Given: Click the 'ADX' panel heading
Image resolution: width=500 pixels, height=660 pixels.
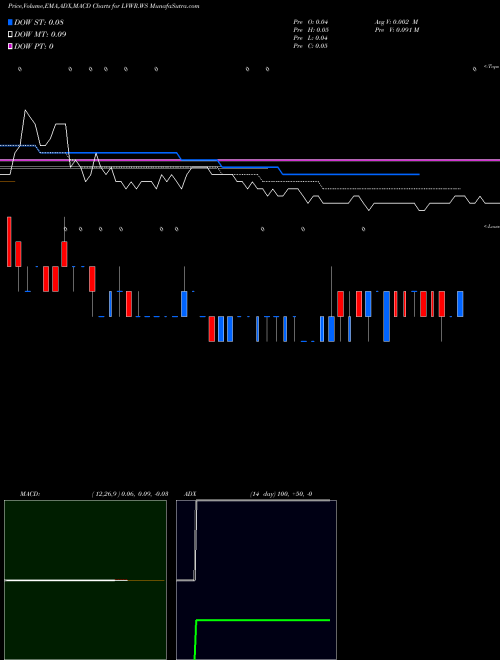Looking at the screenshot, I should tap(190, 494).
